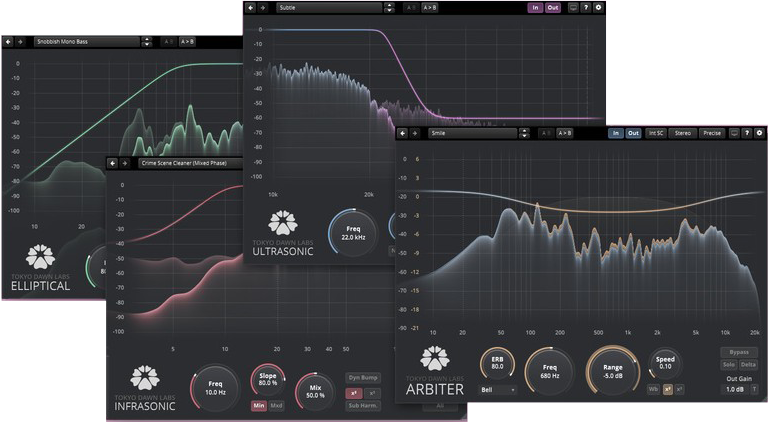Go to previous preset in Ultrasonic window
The height and width of the screenshot is (422, 768).
coord(251,7)
